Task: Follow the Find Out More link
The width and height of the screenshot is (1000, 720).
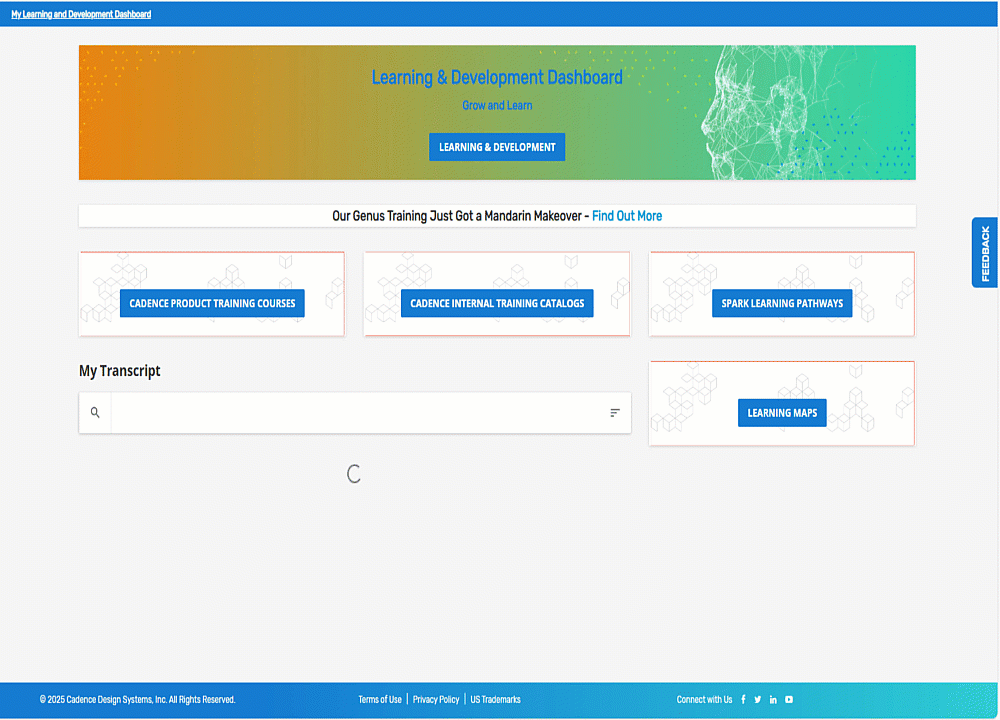Action: click(627, 216)
